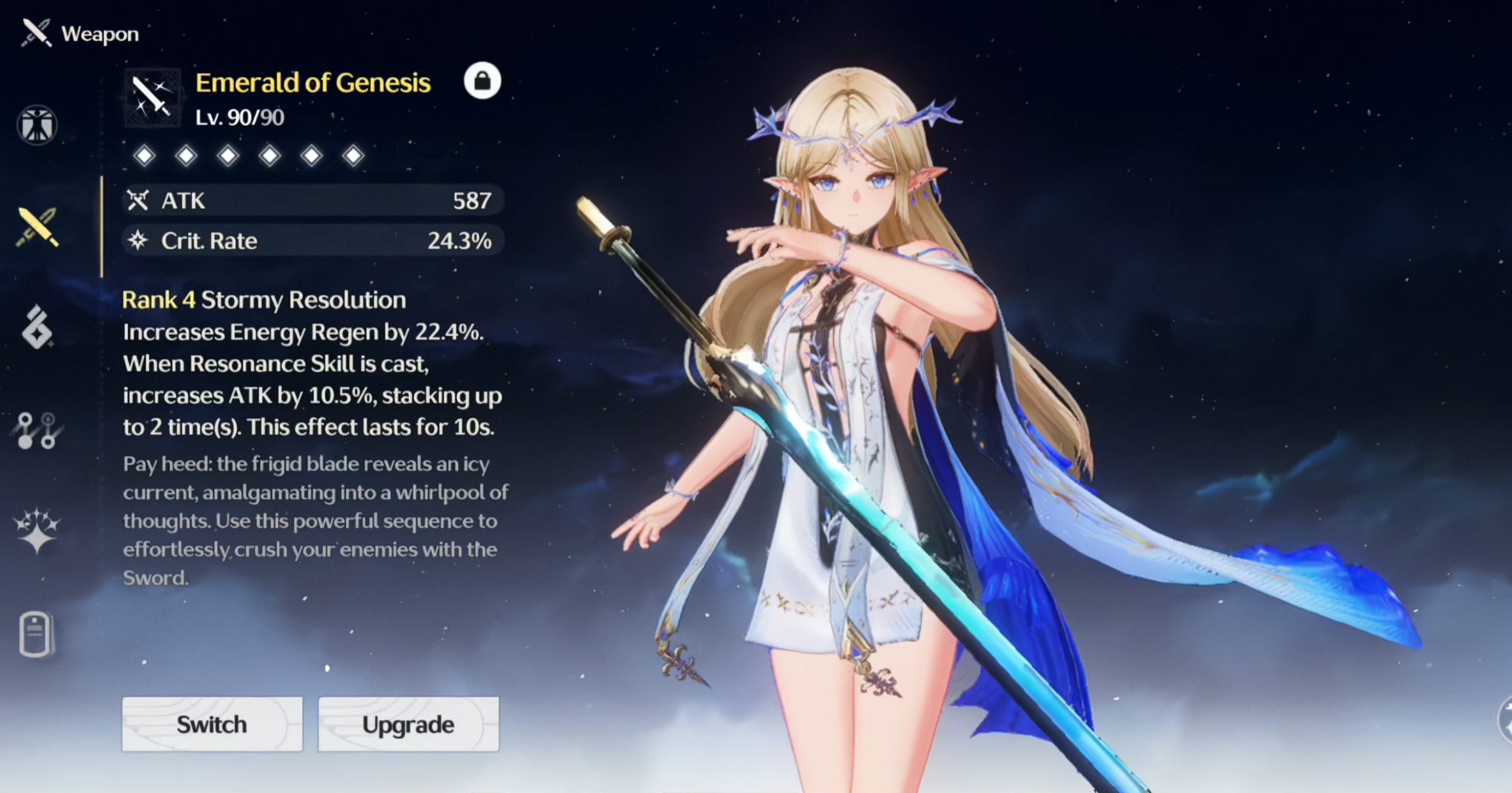Toggle the weapon lock icon

pos(482,81)
